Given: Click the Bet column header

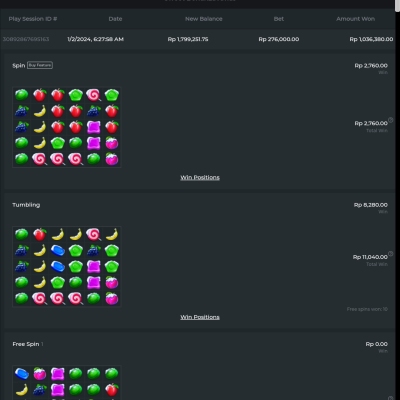Looking at the screenshot, I should click(x=279, y=19).
